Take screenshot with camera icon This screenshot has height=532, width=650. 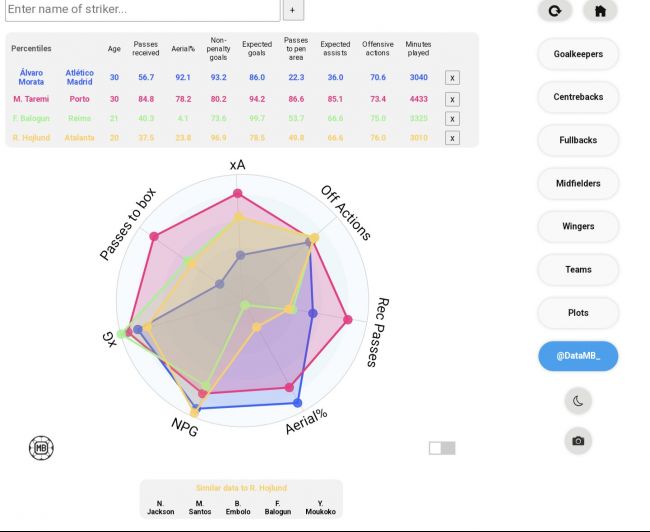coord(578,441)
